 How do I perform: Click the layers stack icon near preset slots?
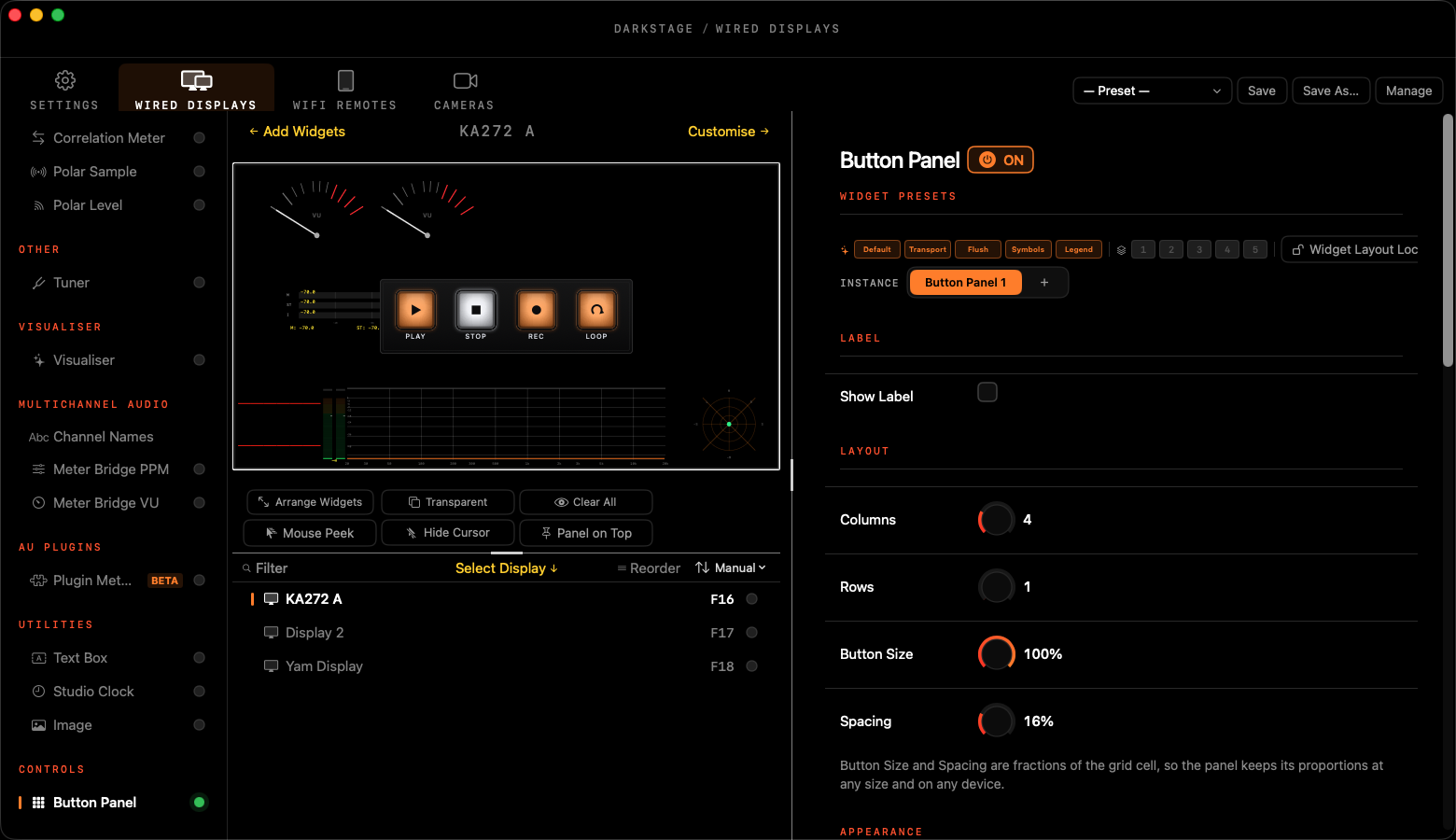[1121, 250]
